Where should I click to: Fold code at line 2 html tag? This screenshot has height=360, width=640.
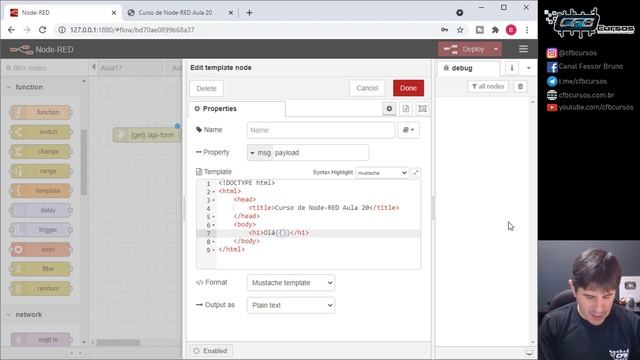click(x=213, y=192)
